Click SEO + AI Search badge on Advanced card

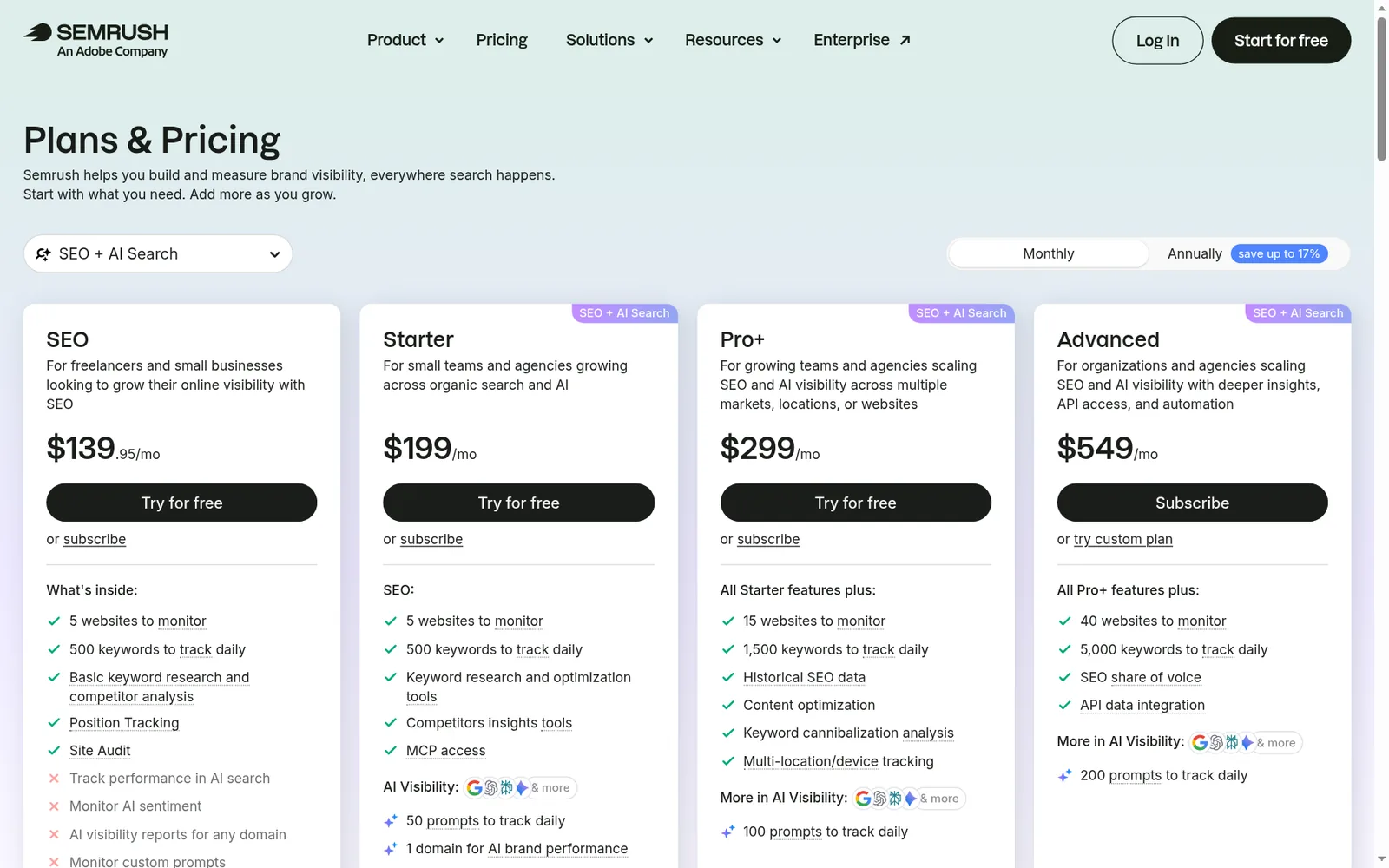[1298, 313]
